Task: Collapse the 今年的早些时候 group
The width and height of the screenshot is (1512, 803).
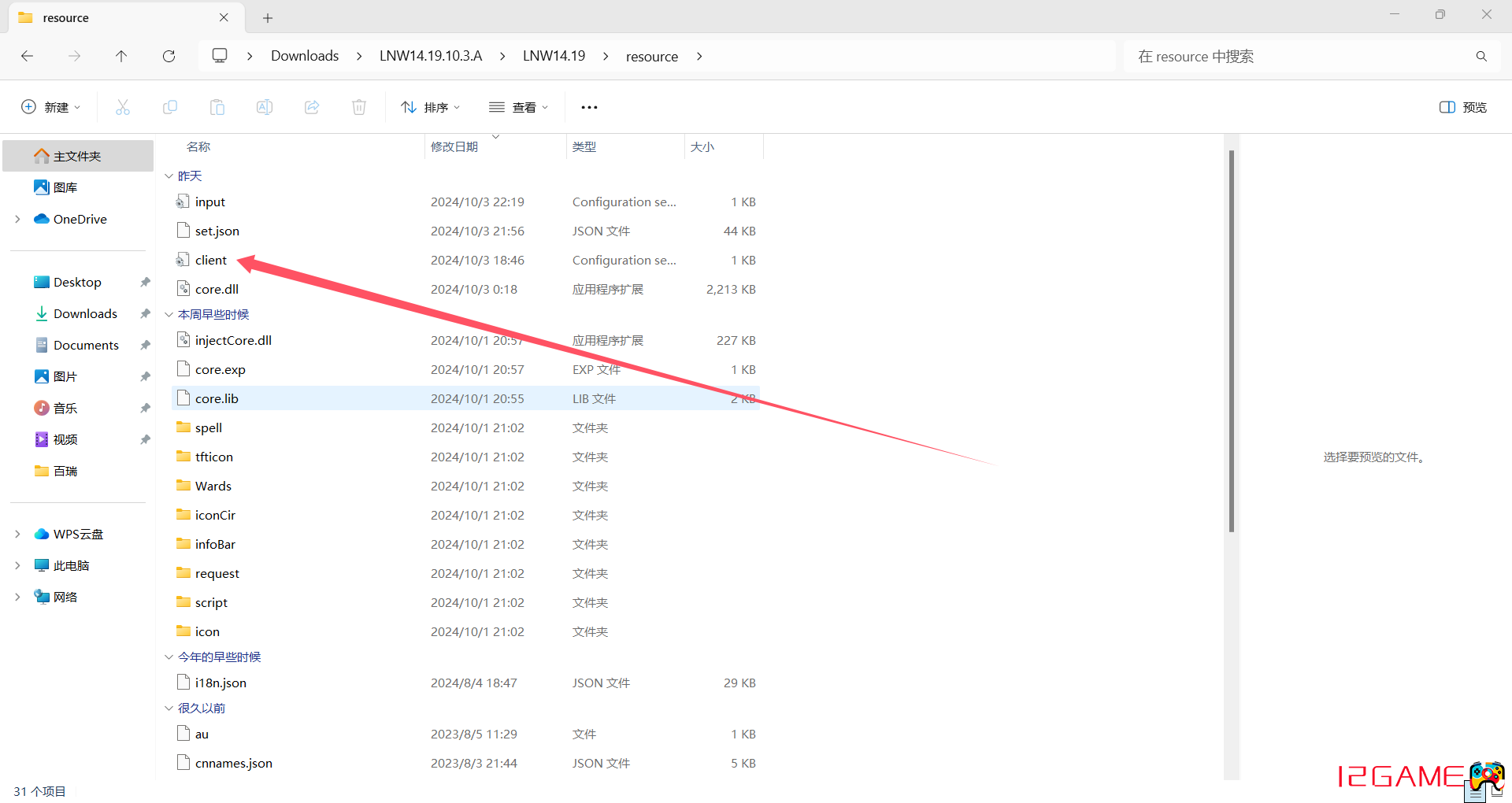Action: click(169, 657)
